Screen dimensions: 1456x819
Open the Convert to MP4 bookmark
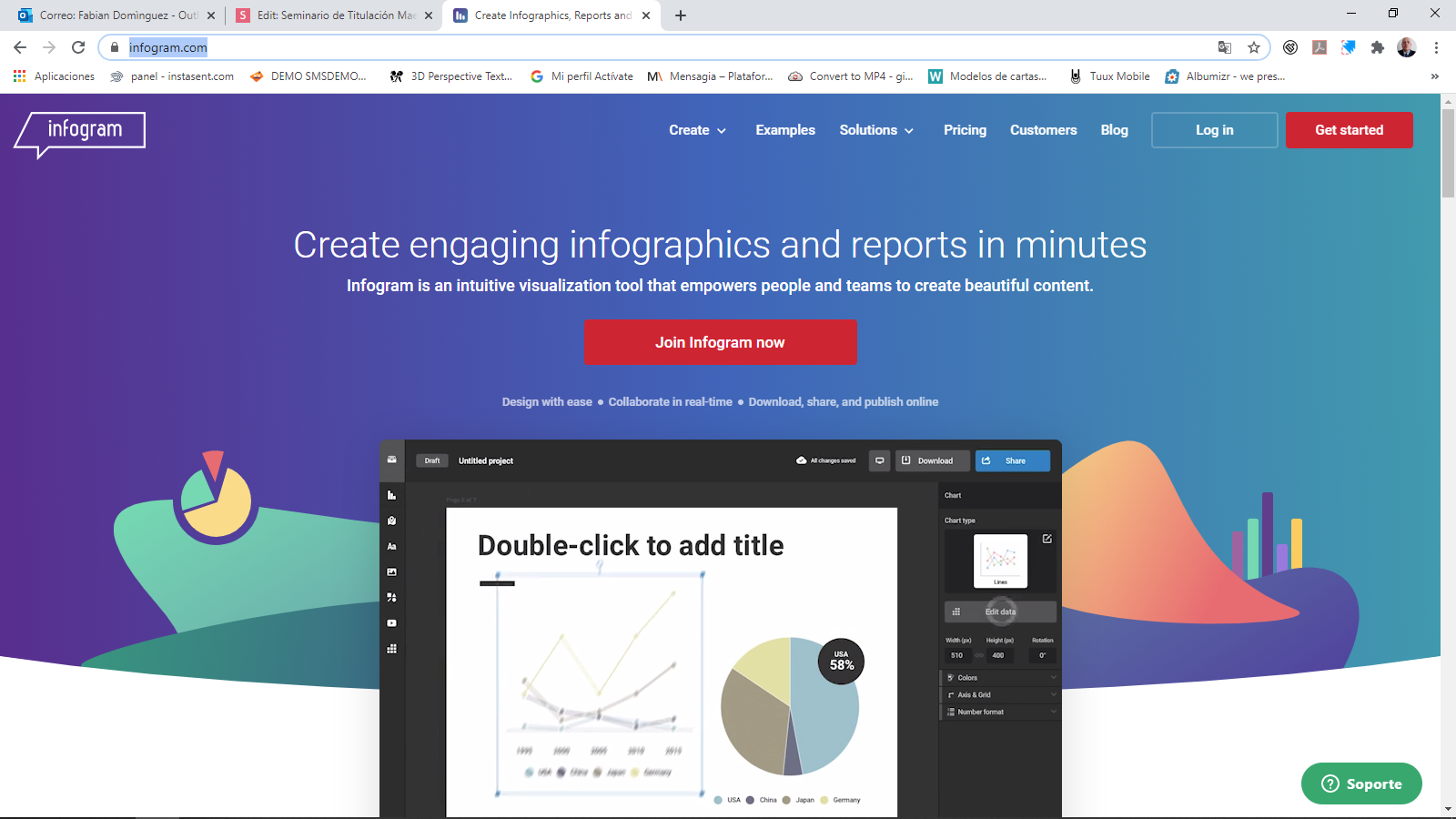point(850,76)
